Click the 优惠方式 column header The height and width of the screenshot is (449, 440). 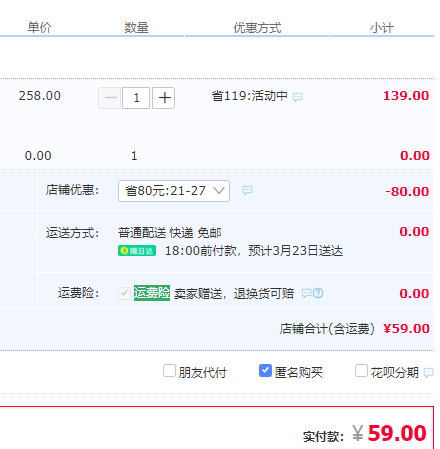tap(257, 28)
